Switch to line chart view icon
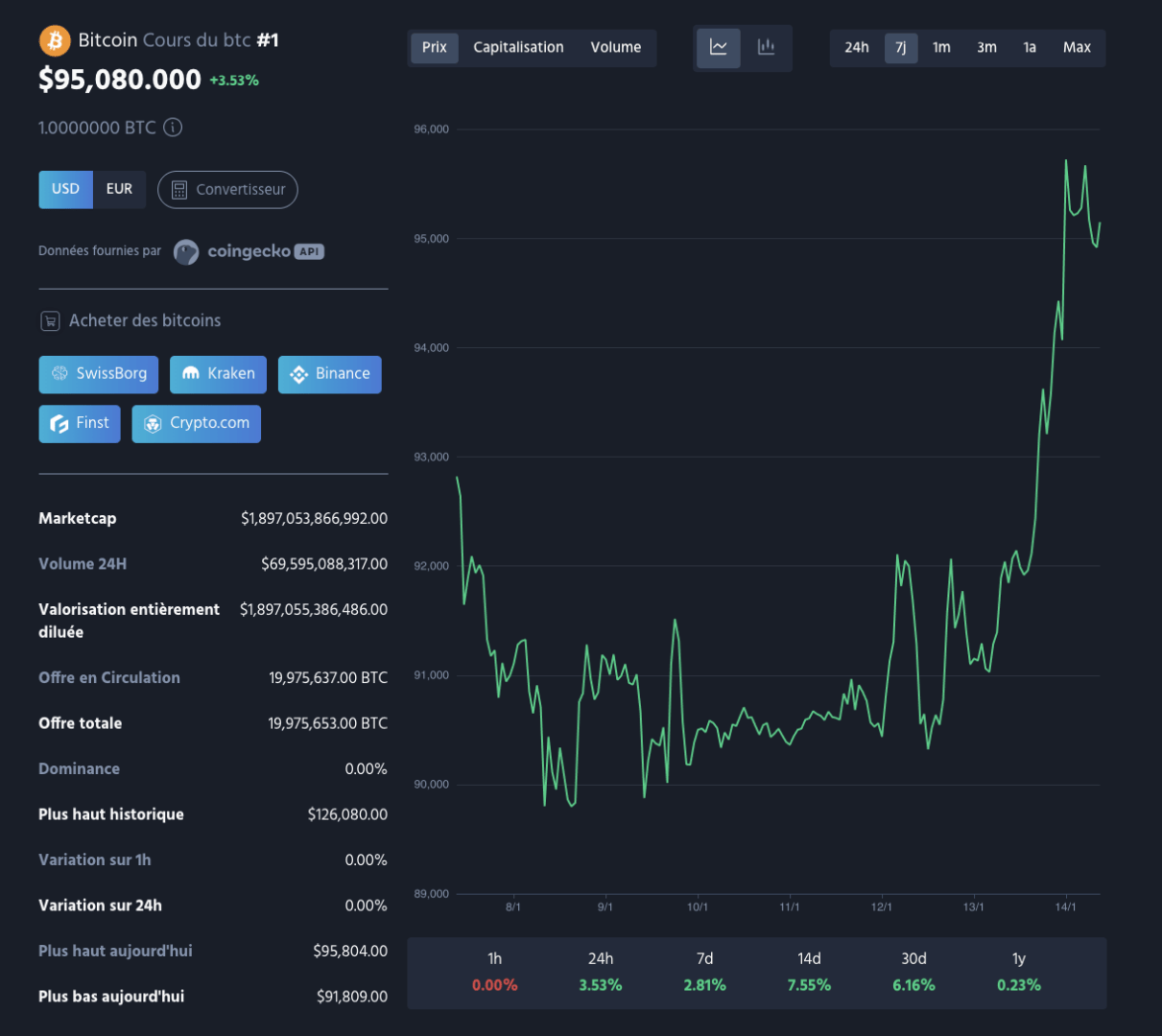Viewport: 1162px width, 1036px height. click(718, 47)
